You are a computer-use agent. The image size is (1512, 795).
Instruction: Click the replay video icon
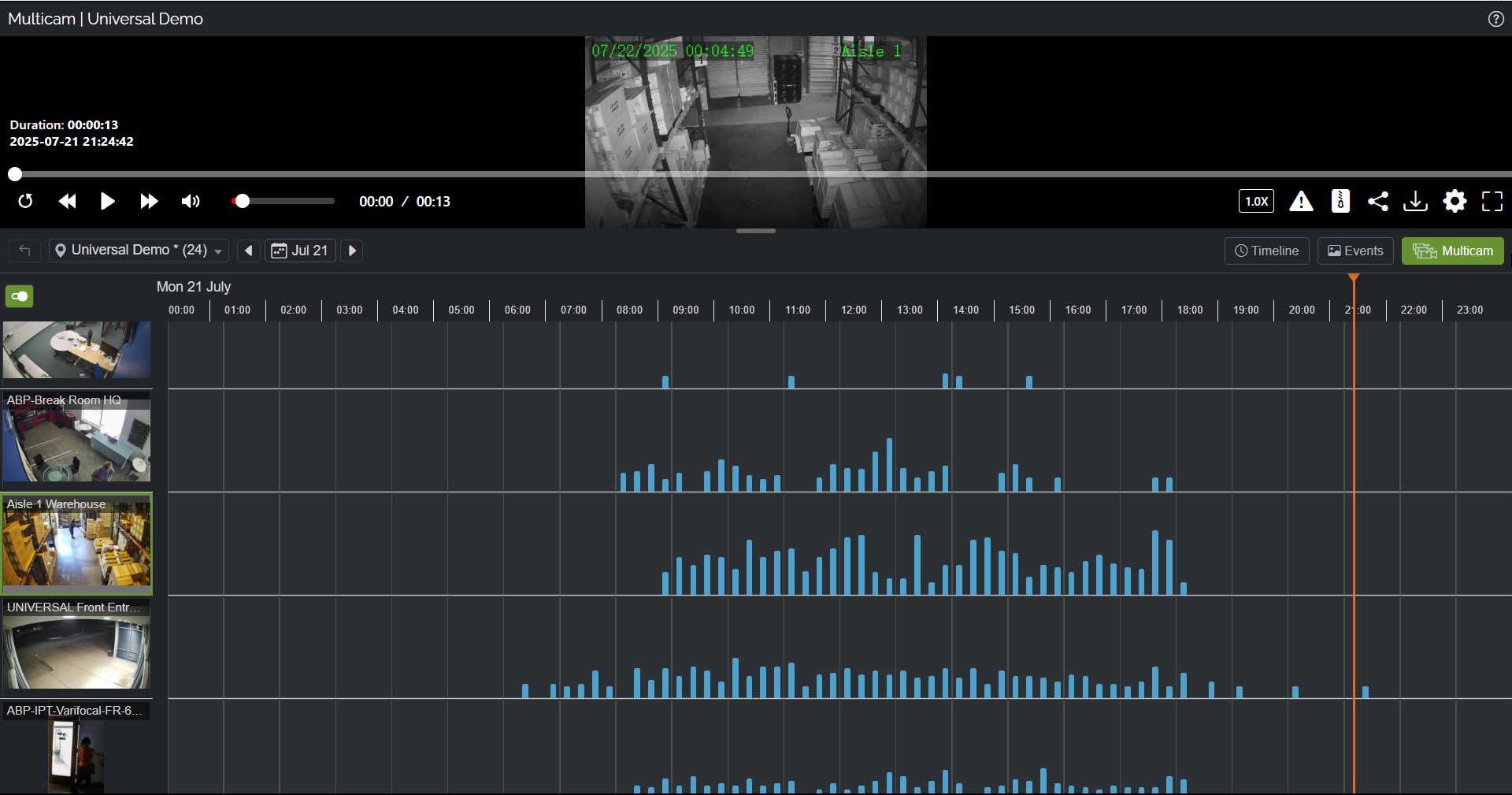(x=25, y=202)
